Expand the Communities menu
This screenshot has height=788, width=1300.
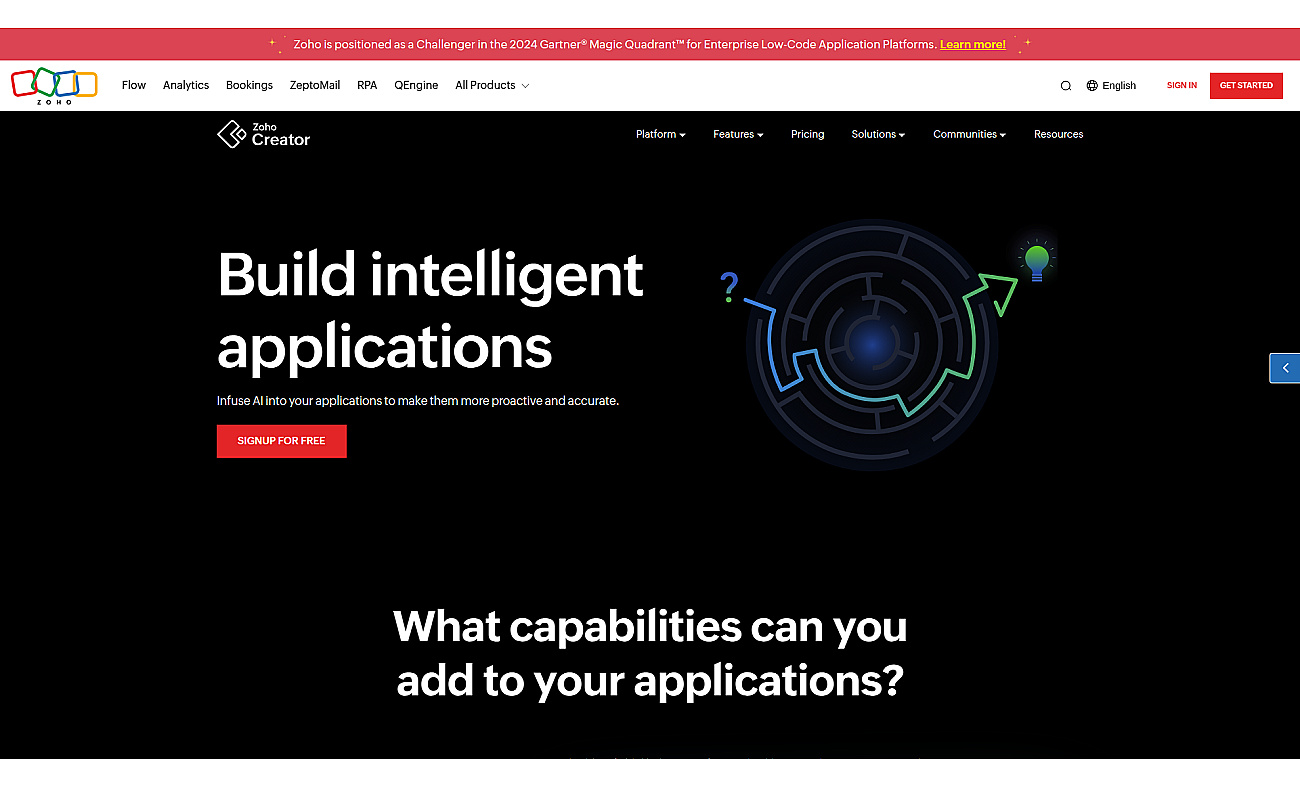(x=969, y=134)
